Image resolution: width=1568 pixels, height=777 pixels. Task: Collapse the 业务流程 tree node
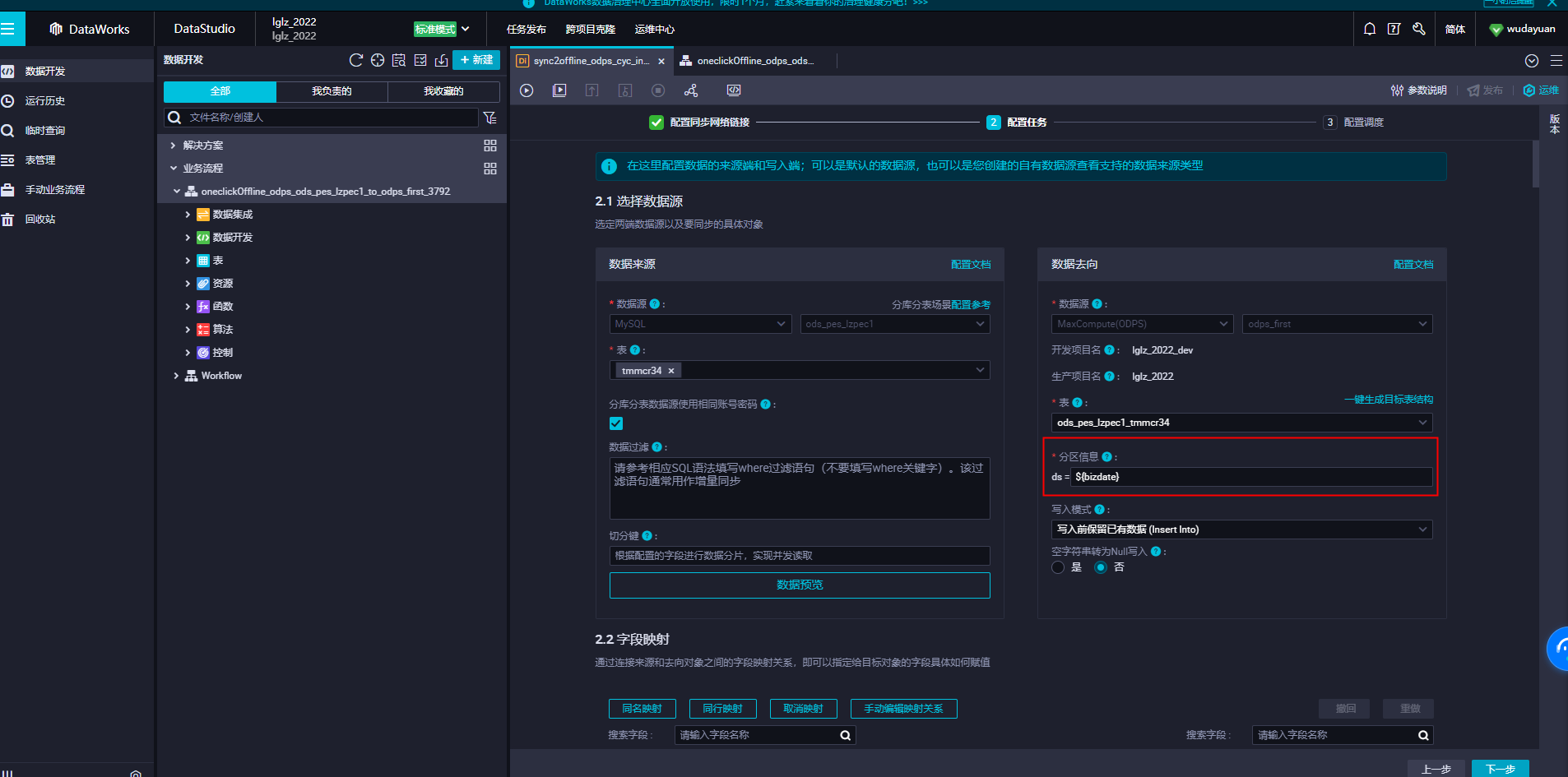tap(173, 169)
